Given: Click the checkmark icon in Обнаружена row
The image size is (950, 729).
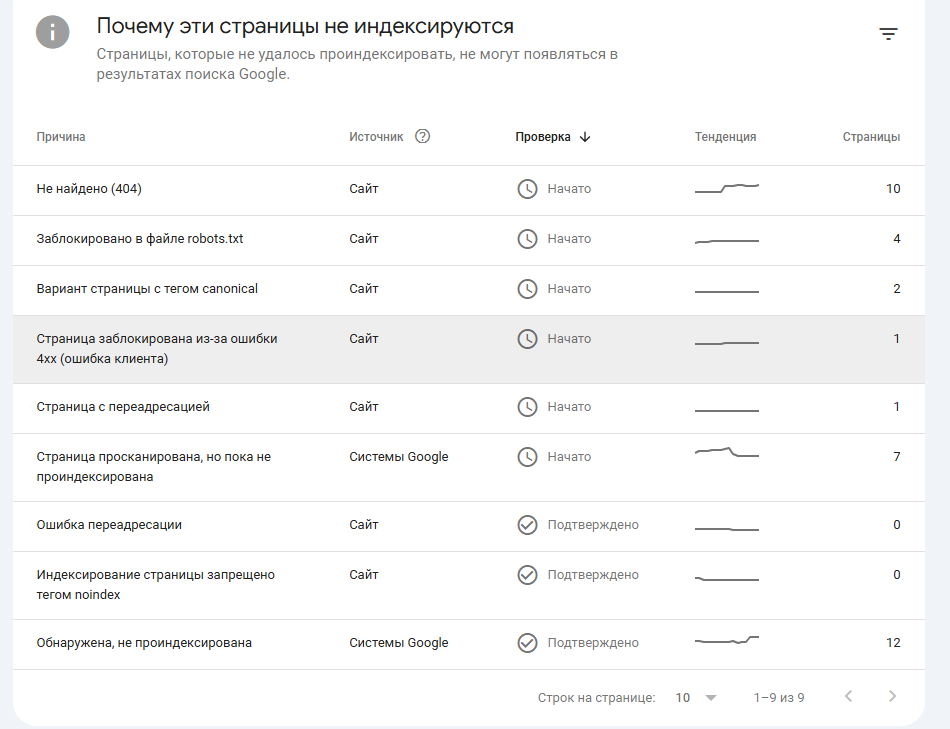Looking at the screenshot, I should 527,643.
